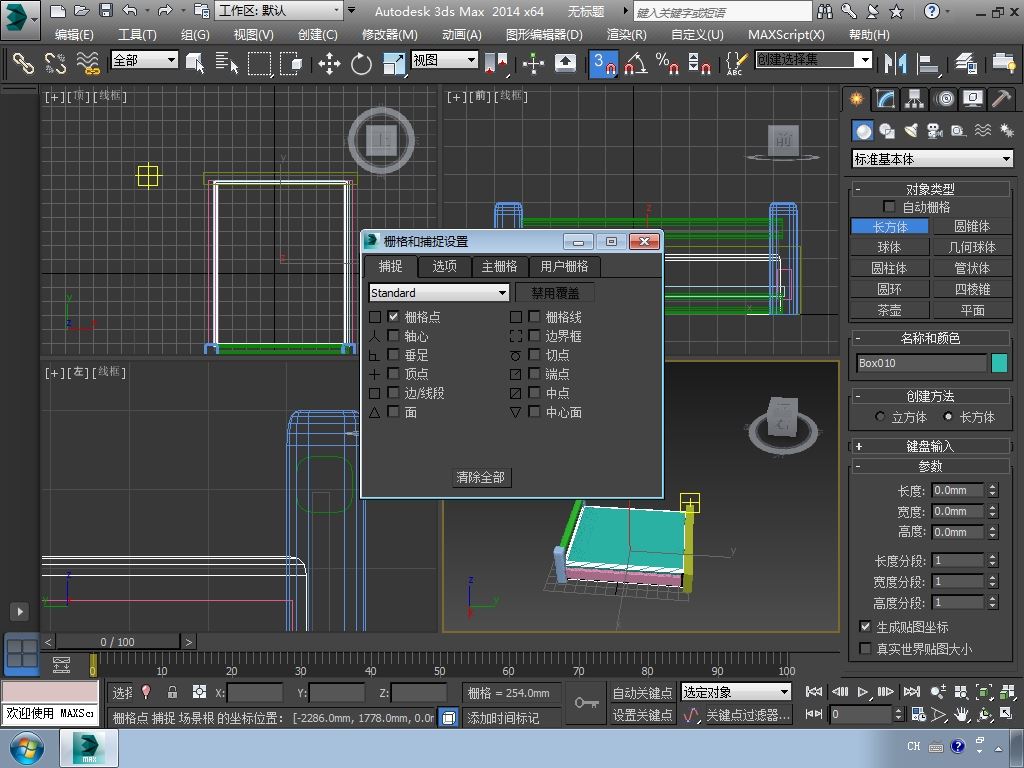This screenshot has width=1024, height=768.
Task: Toggle the 3D Snaps button
Action: 603,63
